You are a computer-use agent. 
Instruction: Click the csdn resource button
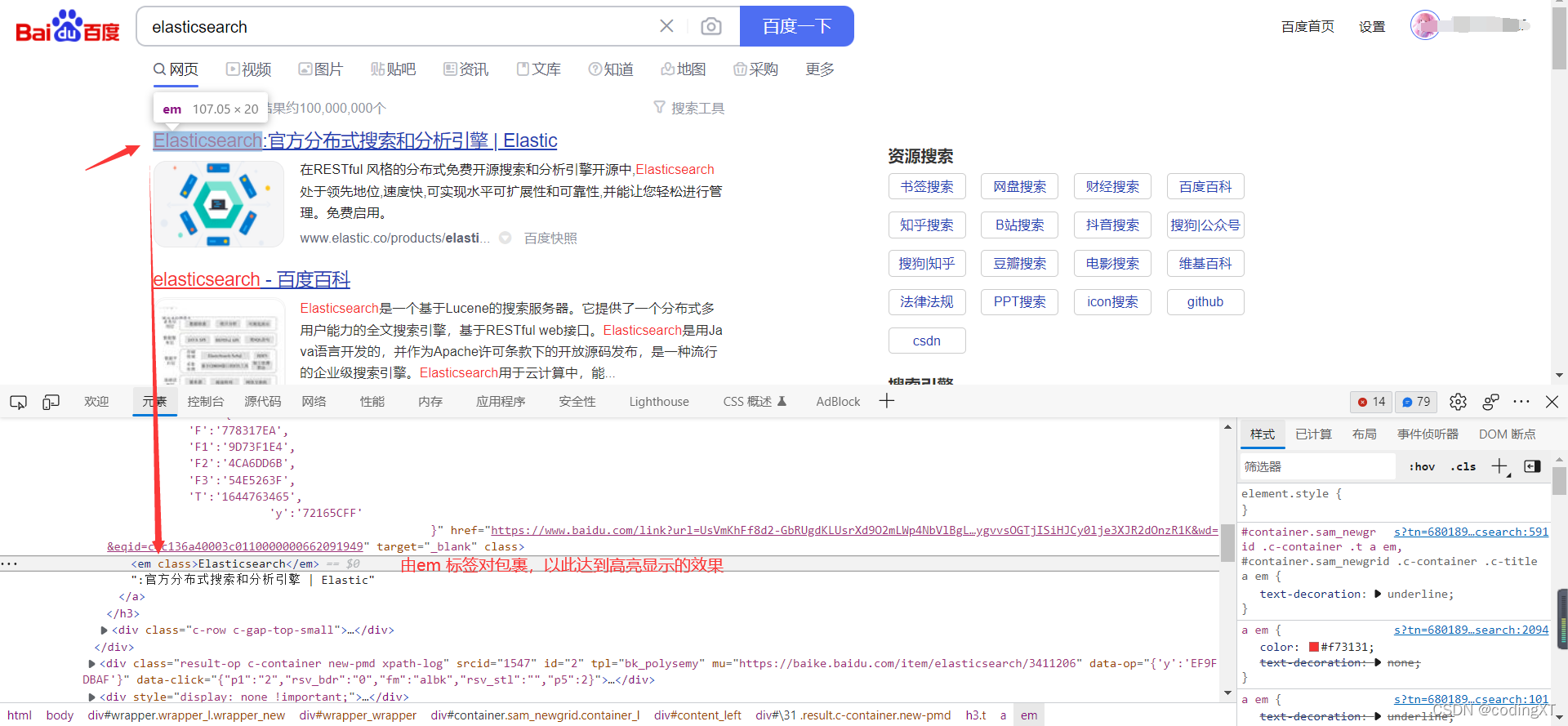click(x=927, y=341)
